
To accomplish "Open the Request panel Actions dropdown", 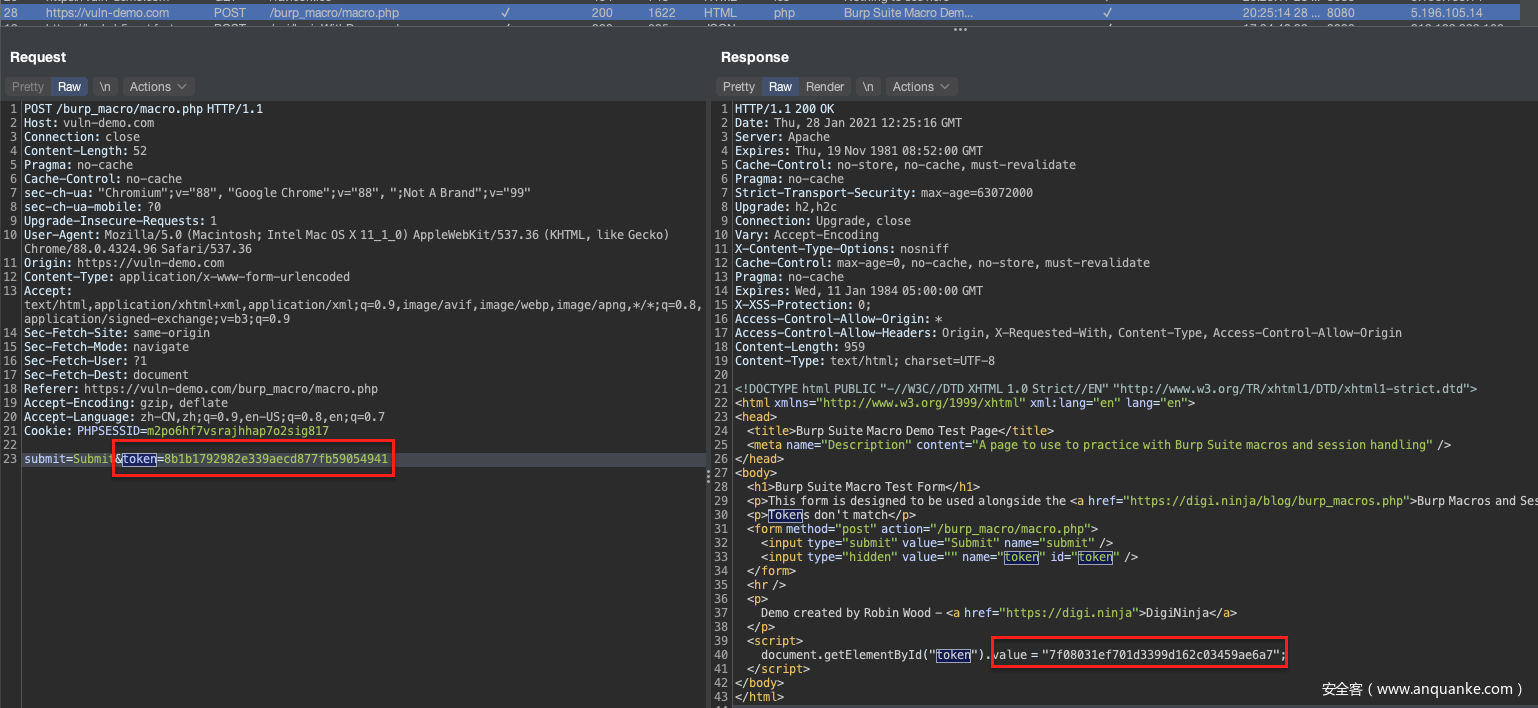I will (158, 87).
